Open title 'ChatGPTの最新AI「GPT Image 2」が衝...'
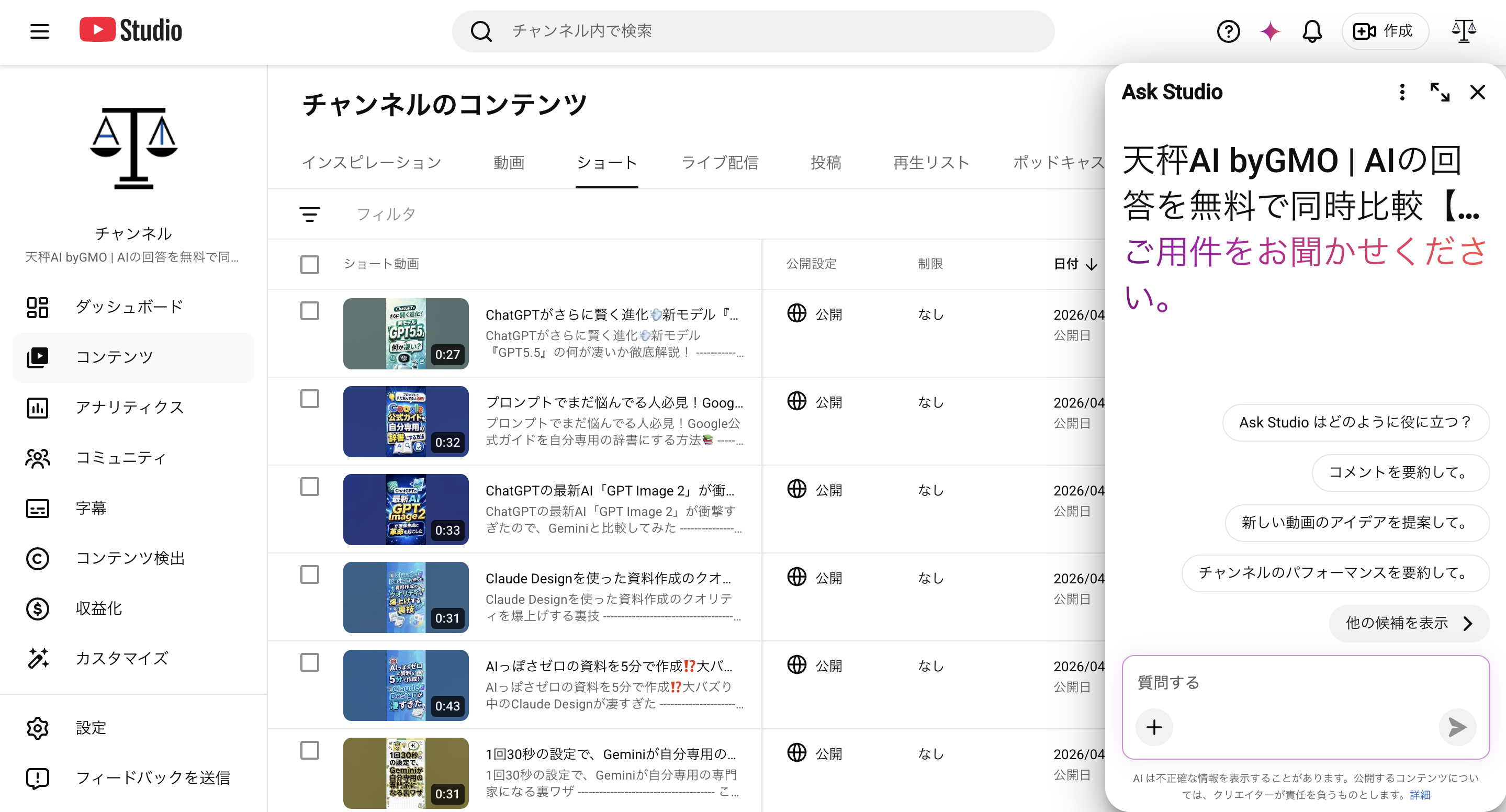The image size is (1506, 812). pos(610,490)
